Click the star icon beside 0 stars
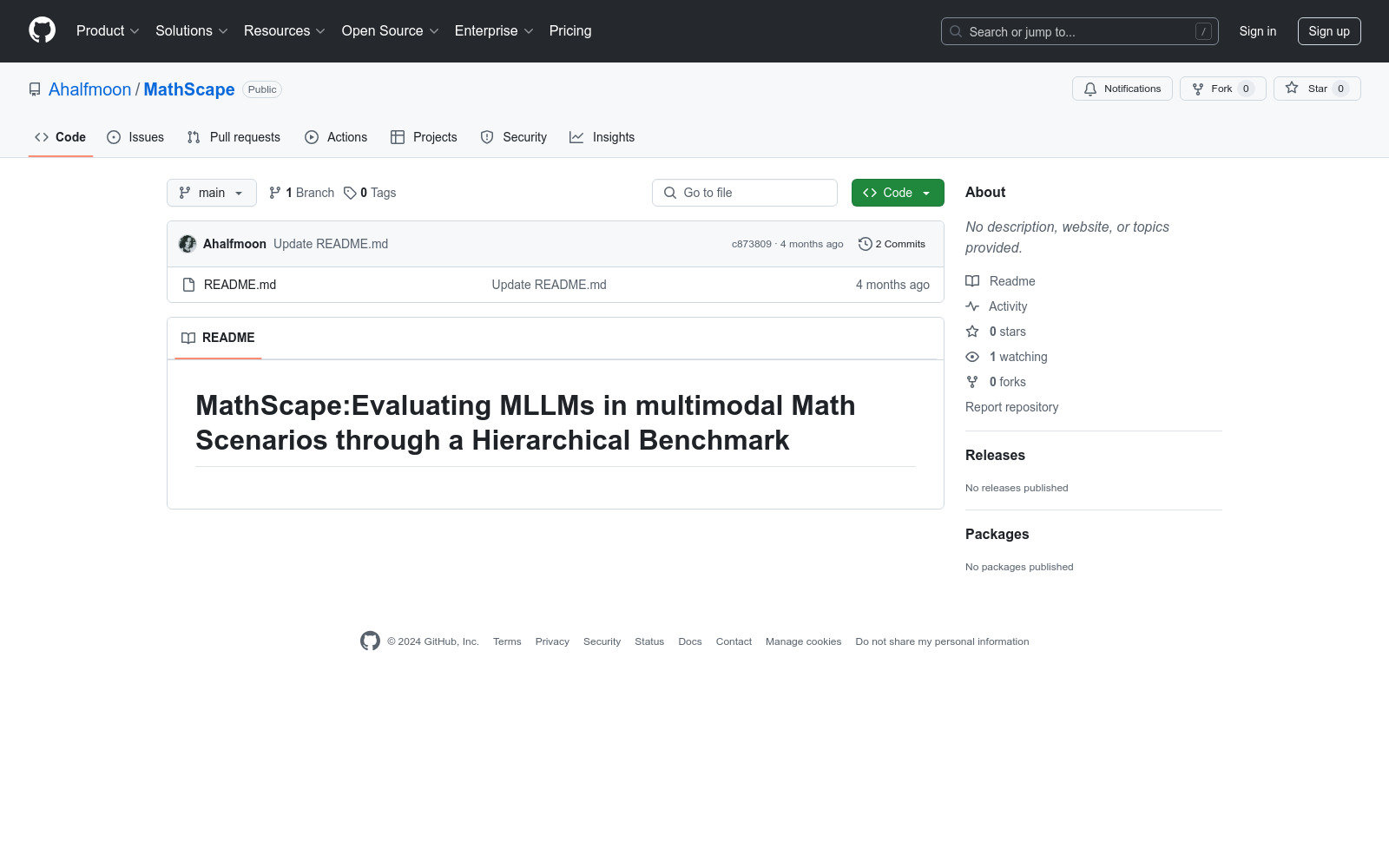 coord(972,332)
